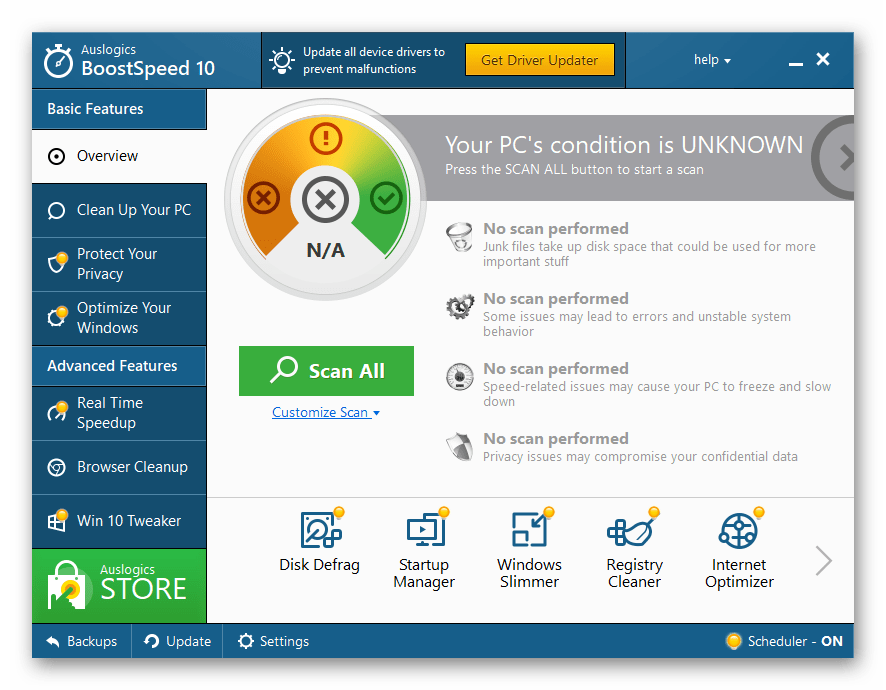Click the Settings gear icon
This screenshot has height=690, width=886.
point(246,641)
